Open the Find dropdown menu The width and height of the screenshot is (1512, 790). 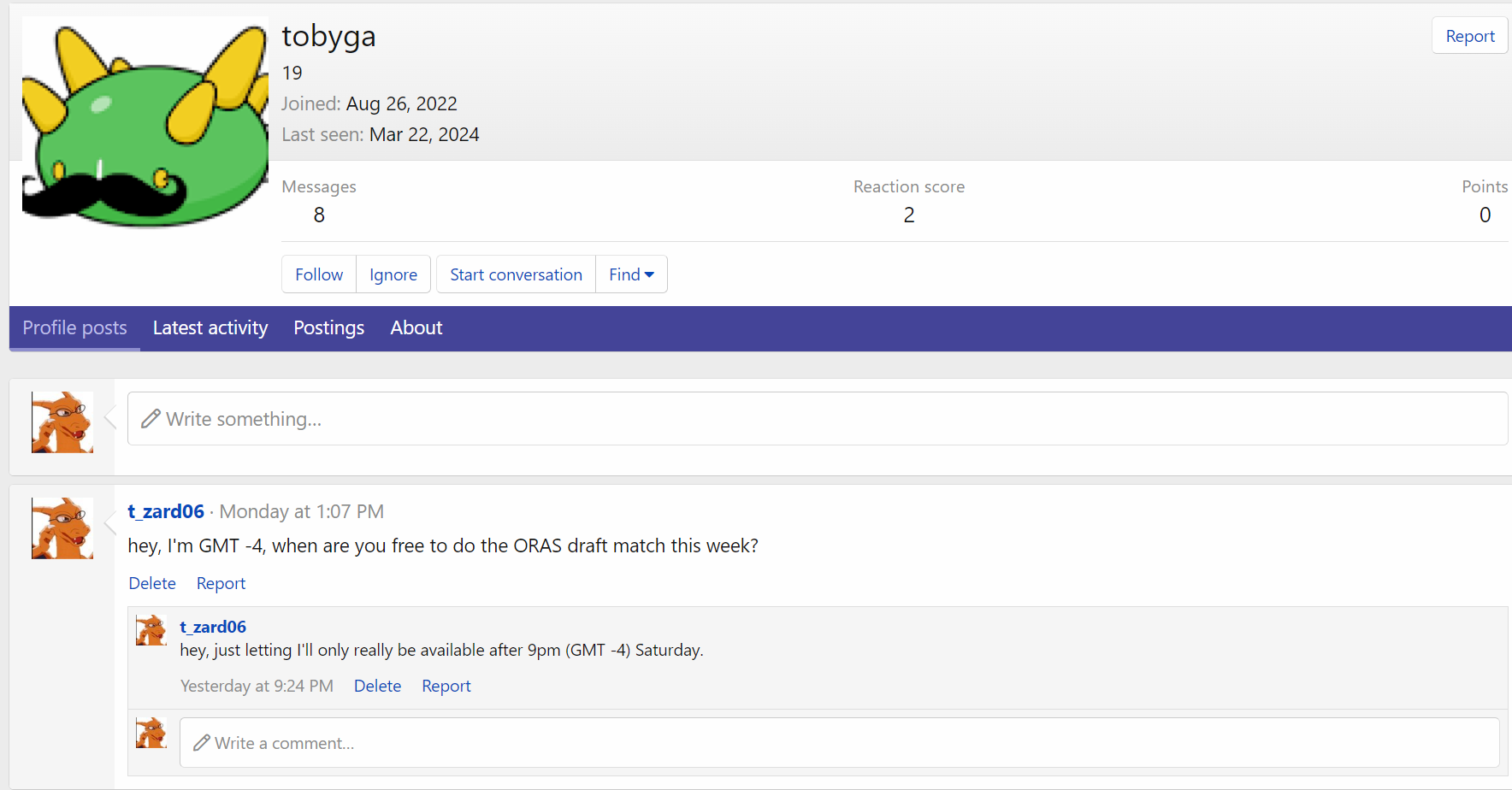click(631, 274)
